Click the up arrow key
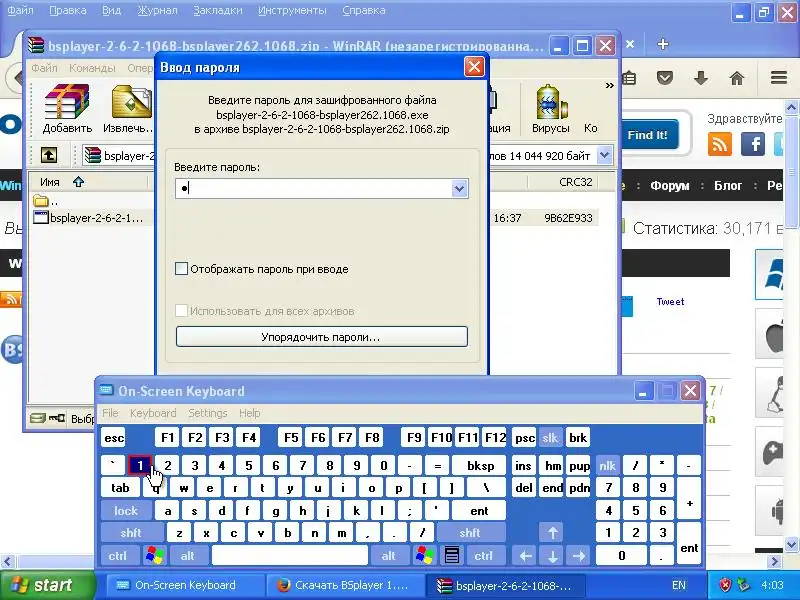The height and width of the screenshot is (600, 800). 552,533
